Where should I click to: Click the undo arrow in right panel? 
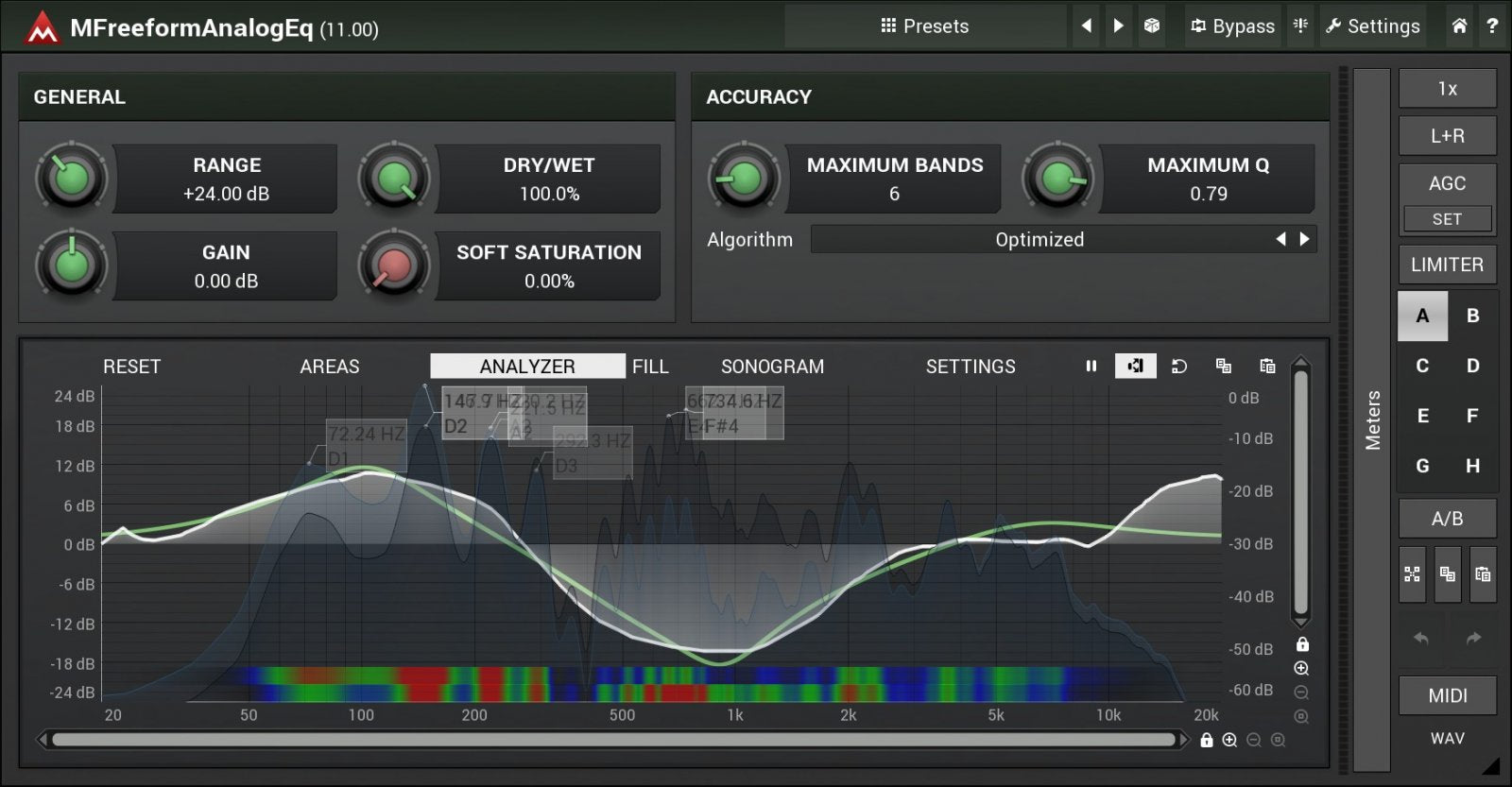(x=1421, y=639)
